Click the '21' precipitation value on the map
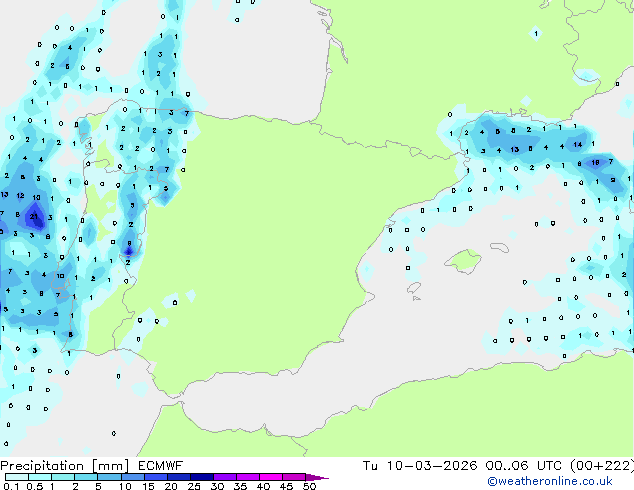The width and height of the screenshot is (634, 490). [x=34, y=216]
